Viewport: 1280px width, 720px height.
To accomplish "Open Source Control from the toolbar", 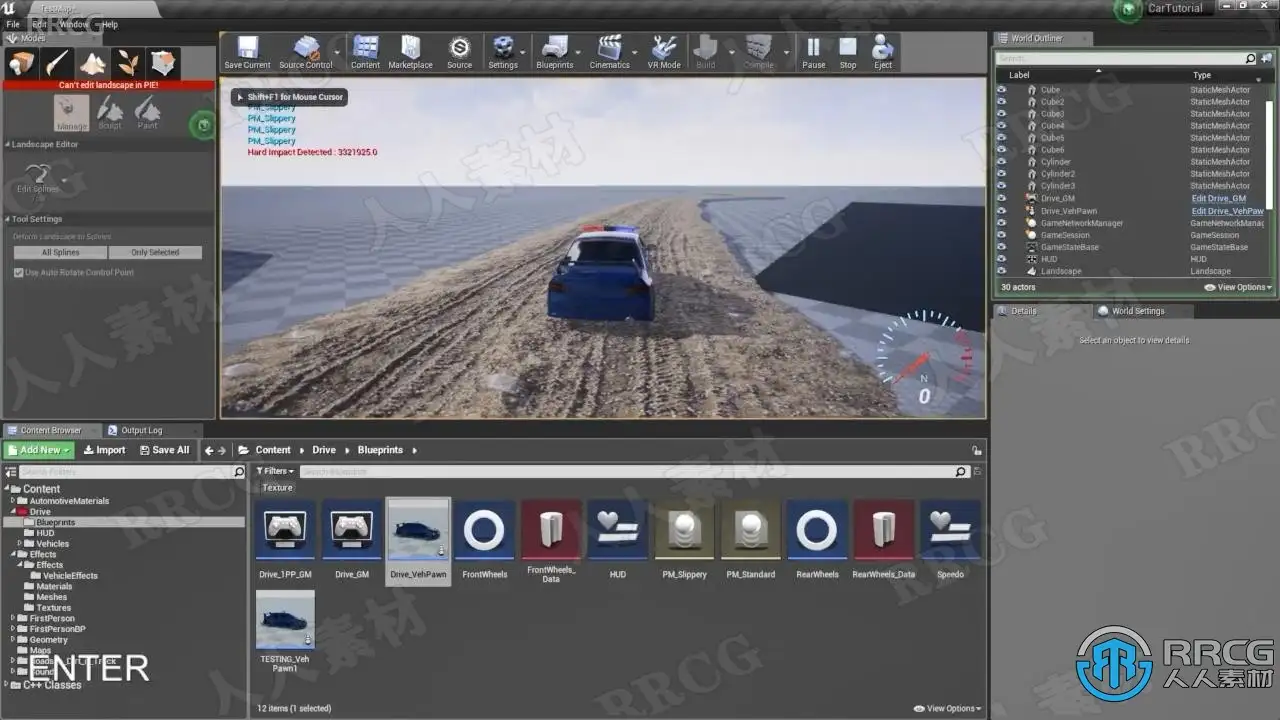I will click(x=305, y=52).
